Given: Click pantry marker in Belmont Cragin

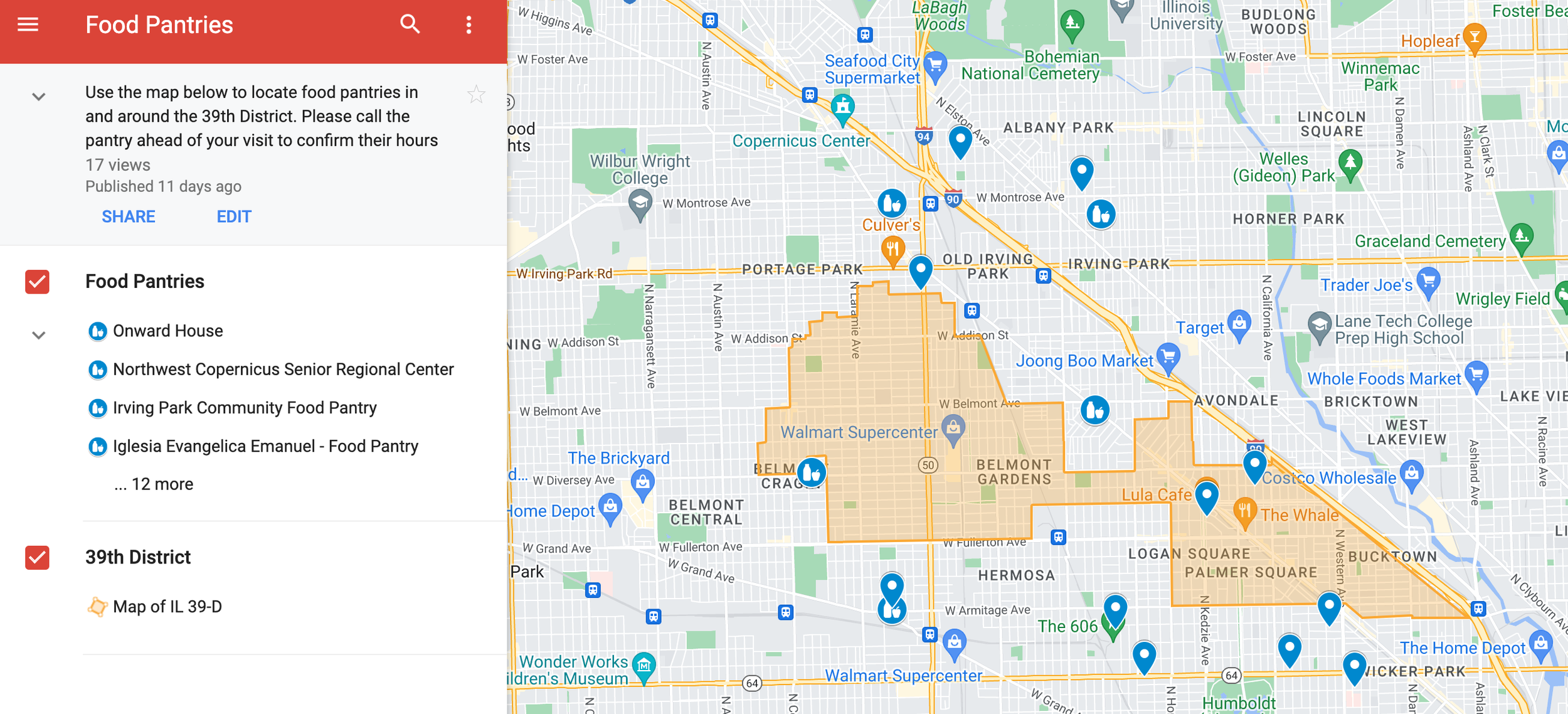Looking at the screenshot, I should 811,471.
